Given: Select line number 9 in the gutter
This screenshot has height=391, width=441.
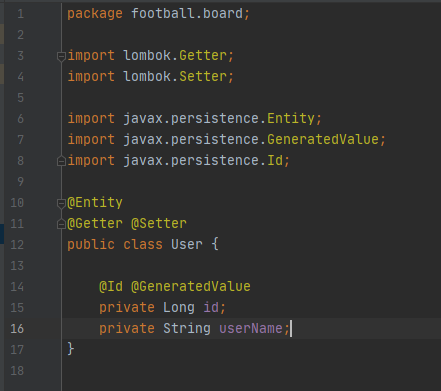Looking at the screenshot, I should coord(20,182).
